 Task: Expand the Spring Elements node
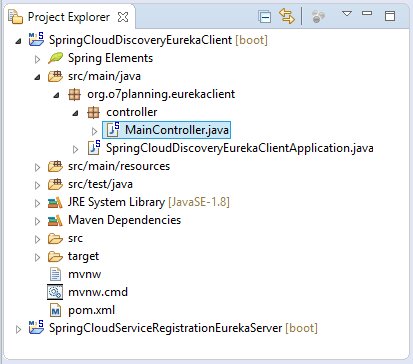click(37, 59)
